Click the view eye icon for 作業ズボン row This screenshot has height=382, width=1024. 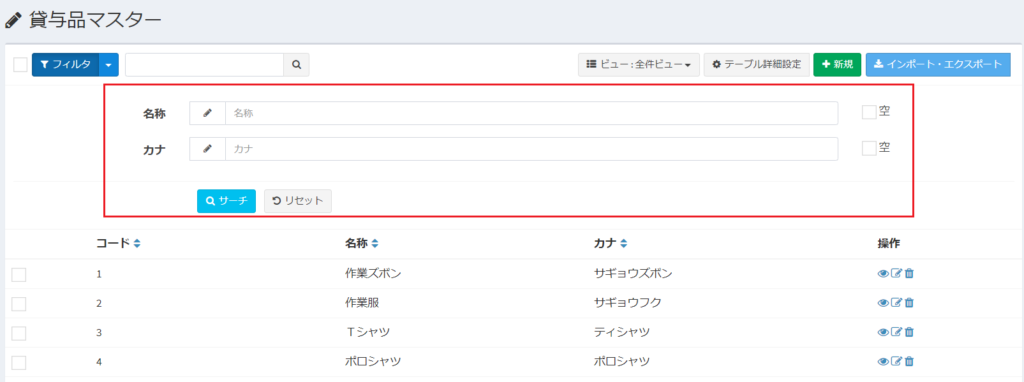(883, 274)
